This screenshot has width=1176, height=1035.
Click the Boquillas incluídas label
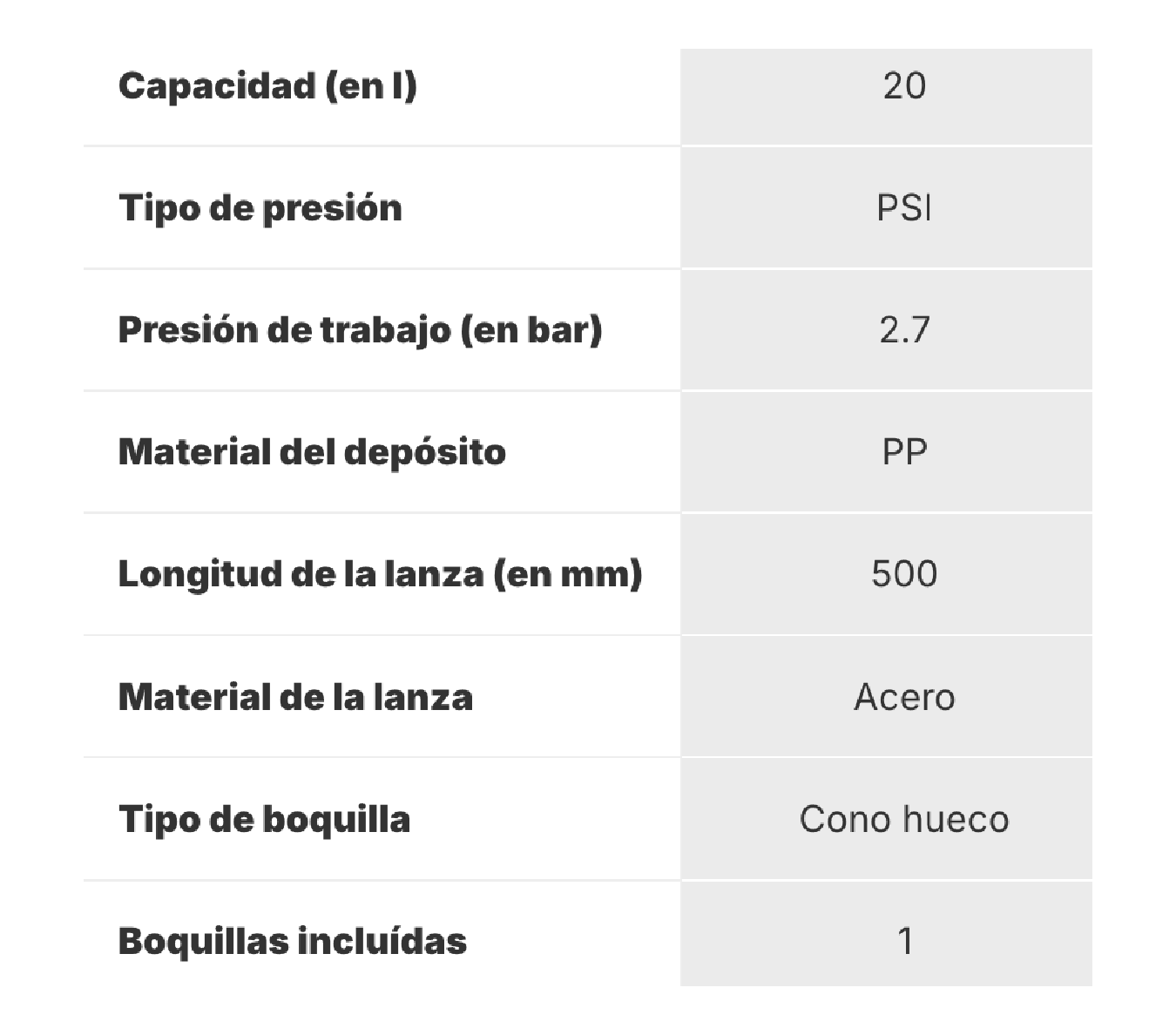293,941
